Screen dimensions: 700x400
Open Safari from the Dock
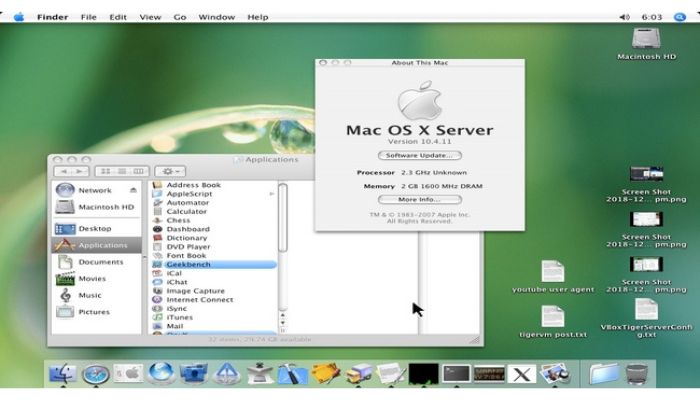pos(96,374)
